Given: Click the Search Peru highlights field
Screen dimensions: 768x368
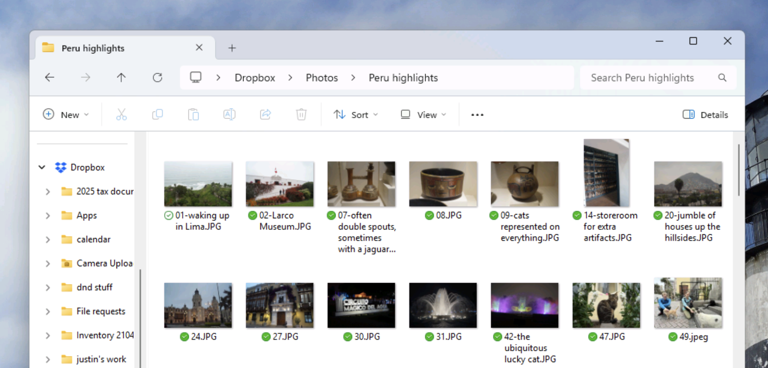Looking at the screenshot, I should point(658,77).
